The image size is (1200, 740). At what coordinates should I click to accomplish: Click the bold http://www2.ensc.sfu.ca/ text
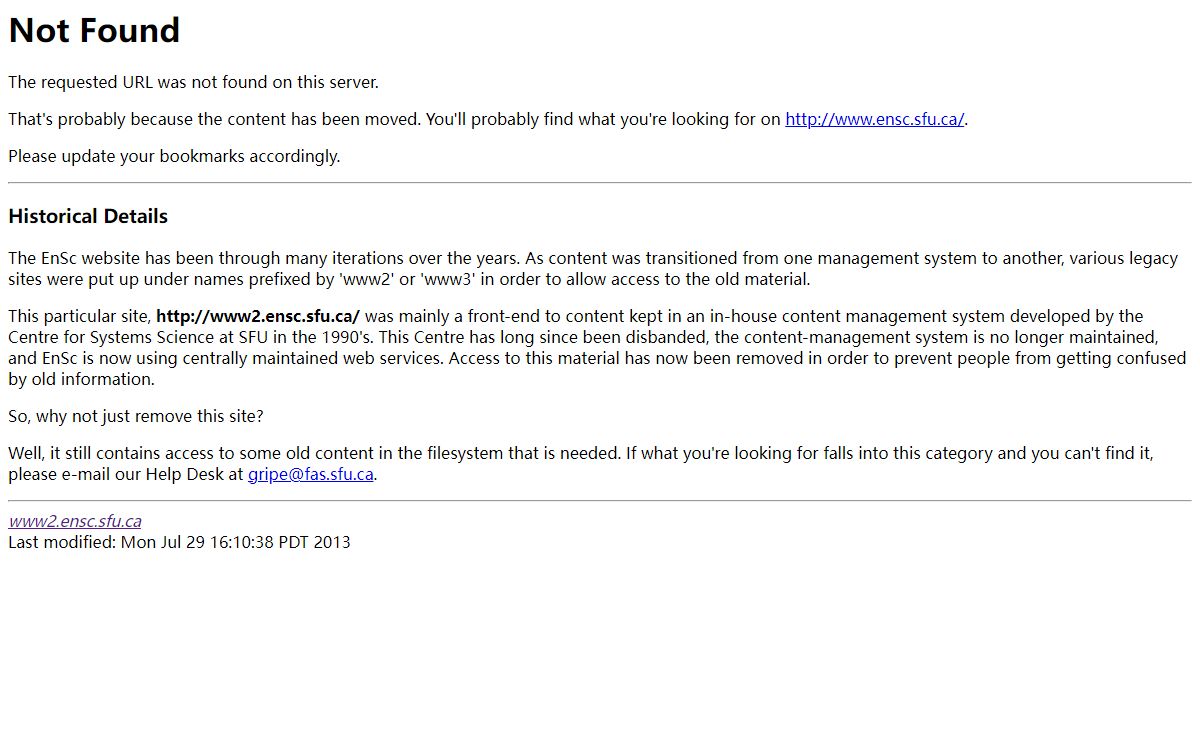258,316
